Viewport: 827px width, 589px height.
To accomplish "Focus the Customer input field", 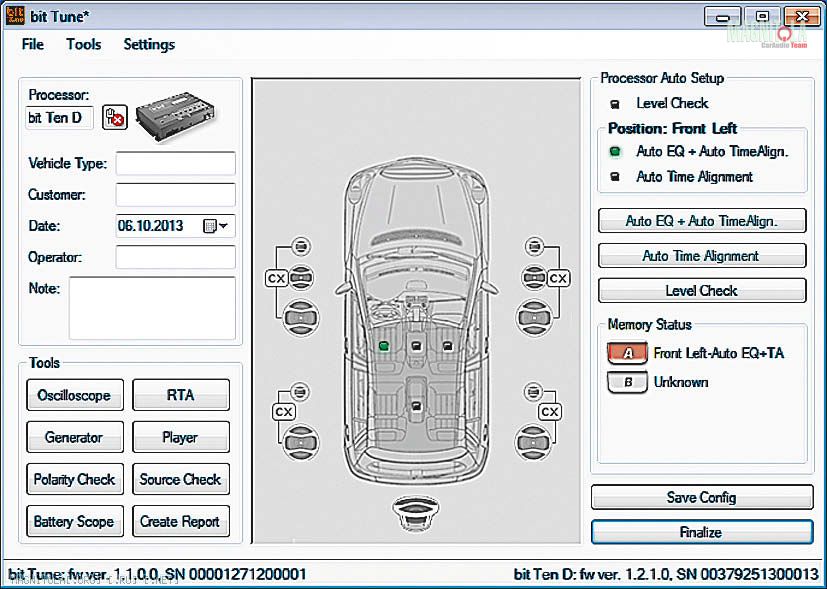I will [x=176, y=195].
